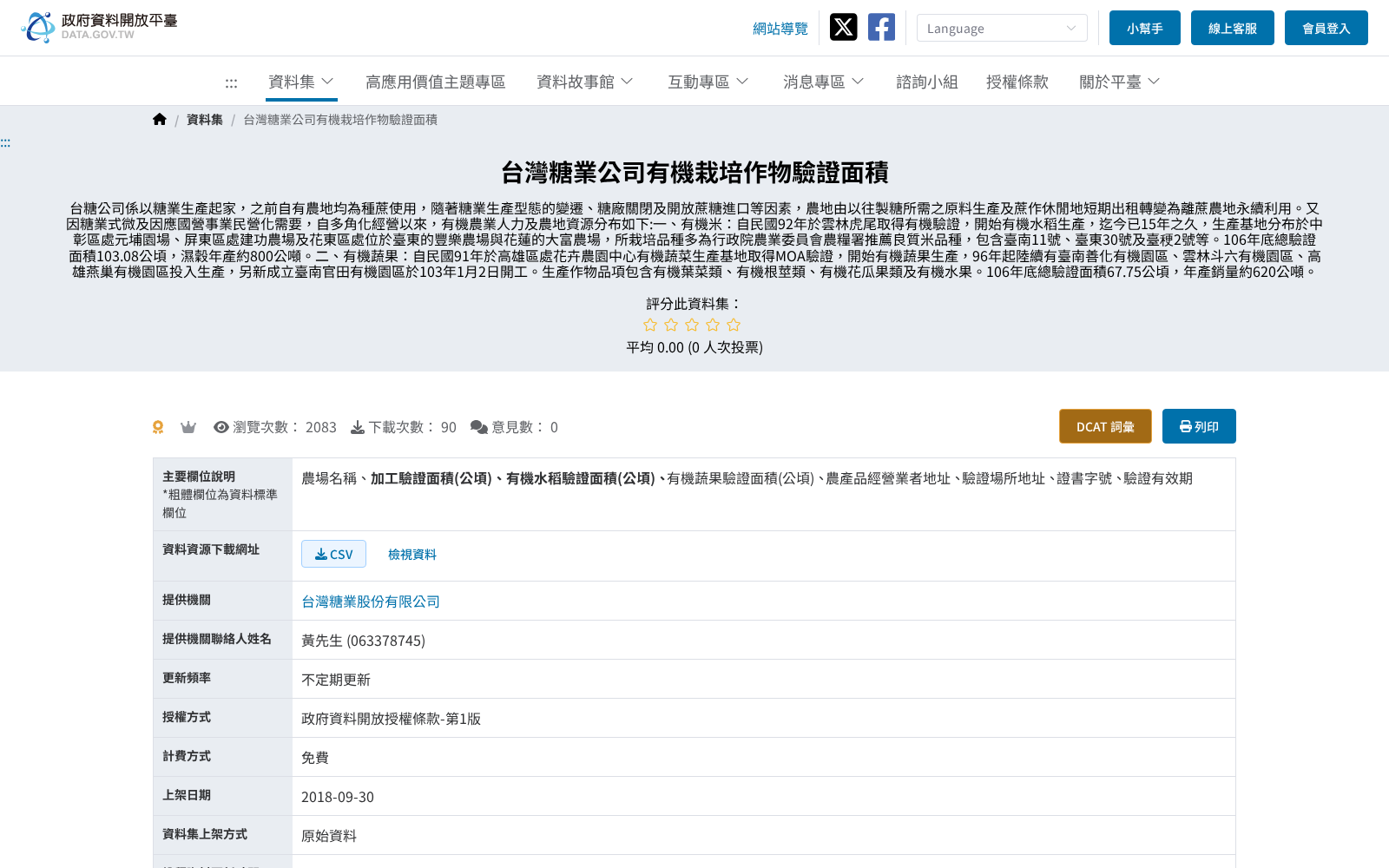This screenshot has height=868, width=1389.
Task: Expand the 消息專區 menu
Action: coord(824,82)
